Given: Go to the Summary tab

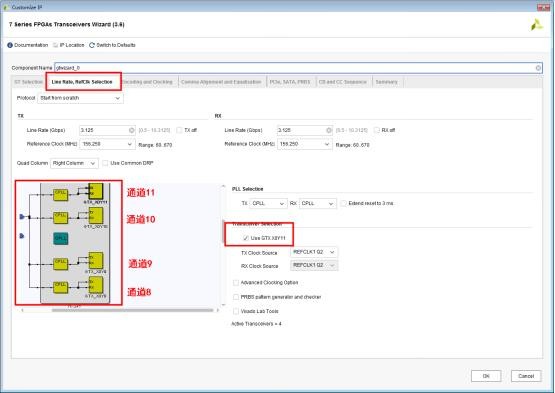Looking at the screenshot, I should pyautogui.click(x=387, y=82).
